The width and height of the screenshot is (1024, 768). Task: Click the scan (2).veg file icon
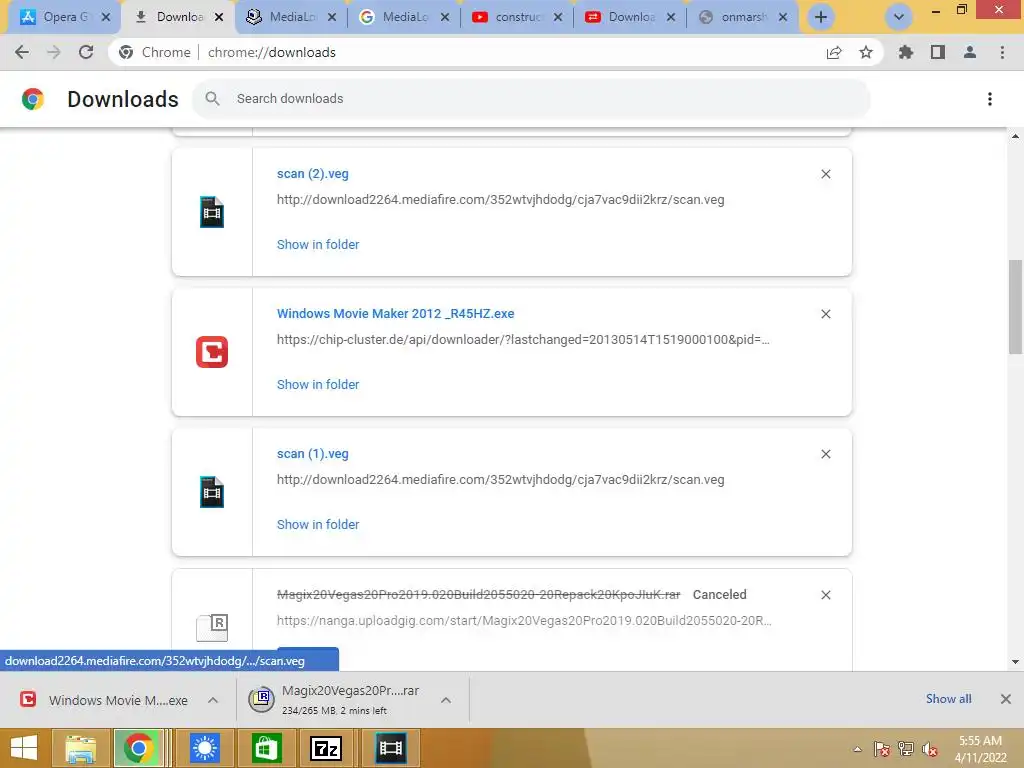[x=212, y=212]
